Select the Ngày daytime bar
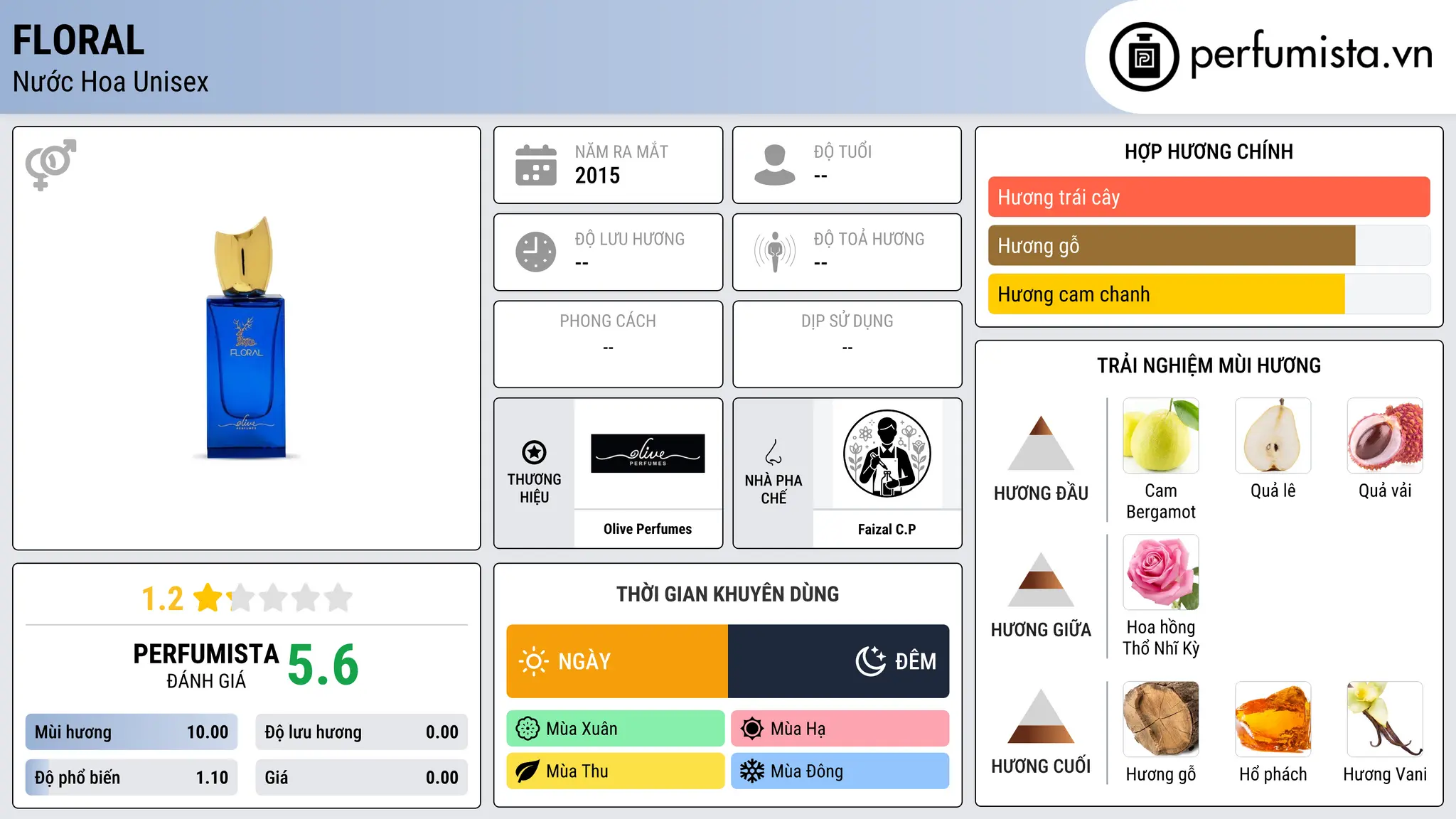Screen dimensions: 1456x819 (x=617, y=661)
